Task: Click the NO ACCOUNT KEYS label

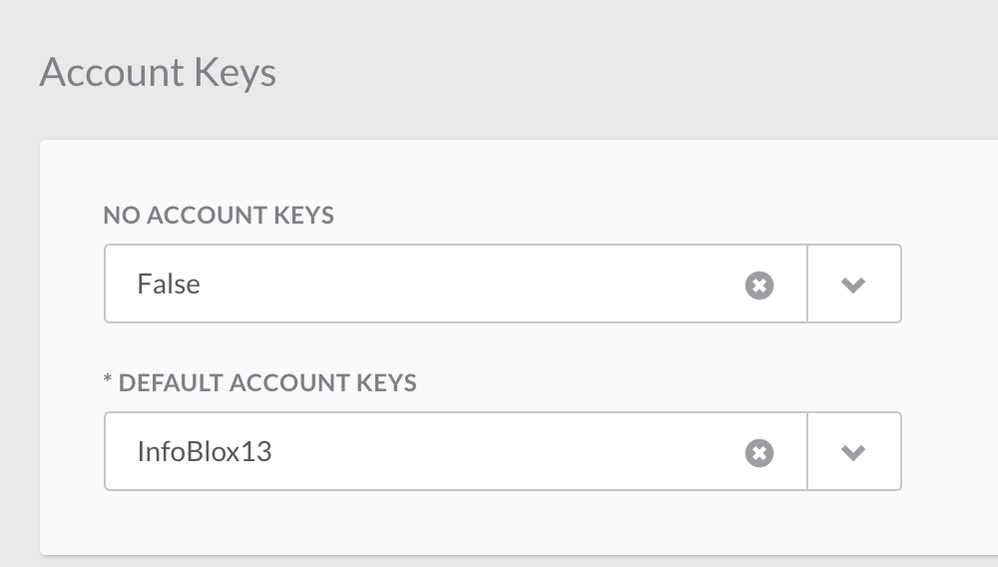Action: pyautogui.click(x=218, y=215)
